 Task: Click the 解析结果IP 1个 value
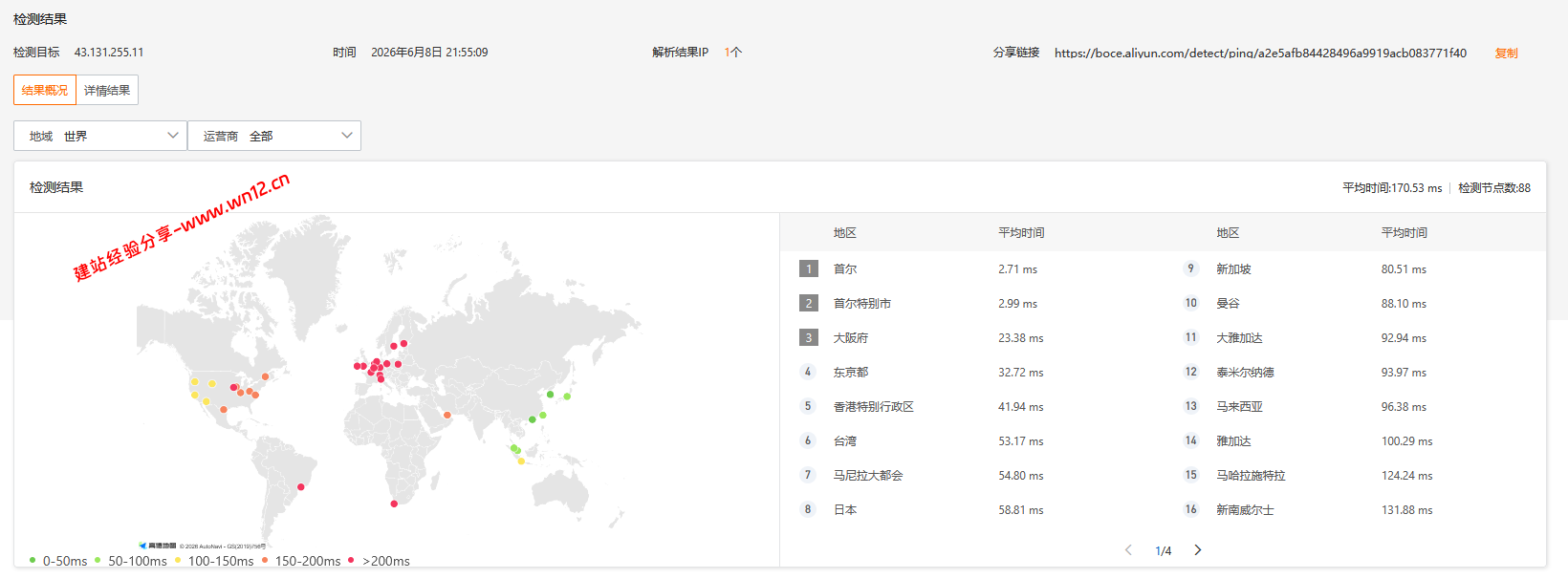pyautogui.click(x=732, y=52)
